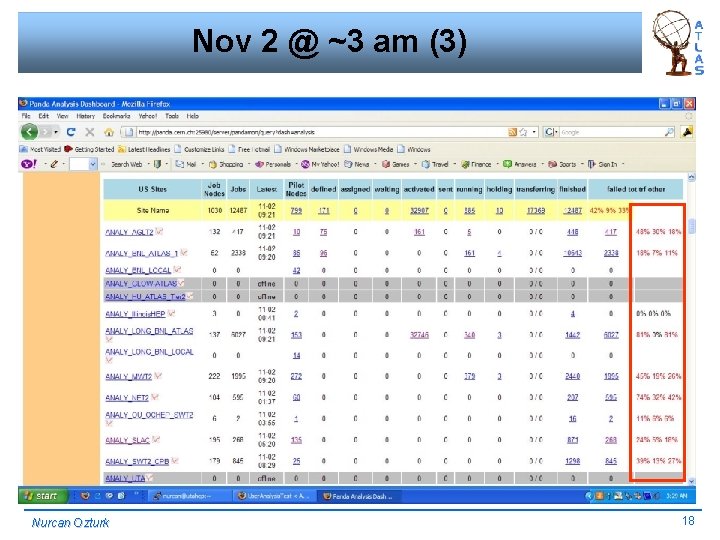
Task: Go to the Home page icon
Action: [109, 132]
